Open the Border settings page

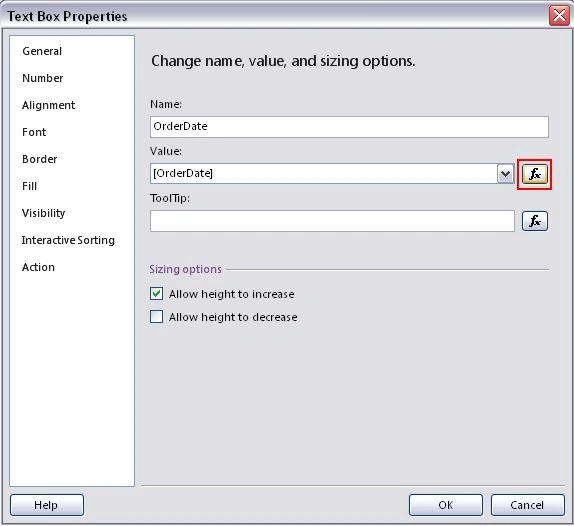tap(40, 159)
